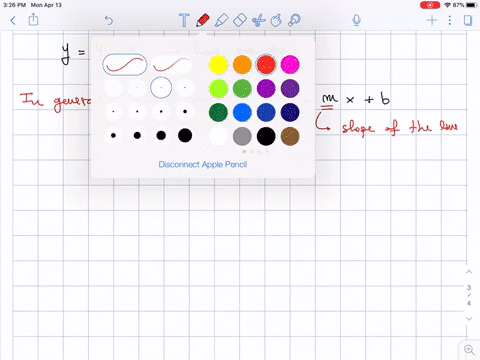Pick the thinnest stroke width option
Viewport: 480px width, 360px height.
[113, 88]
